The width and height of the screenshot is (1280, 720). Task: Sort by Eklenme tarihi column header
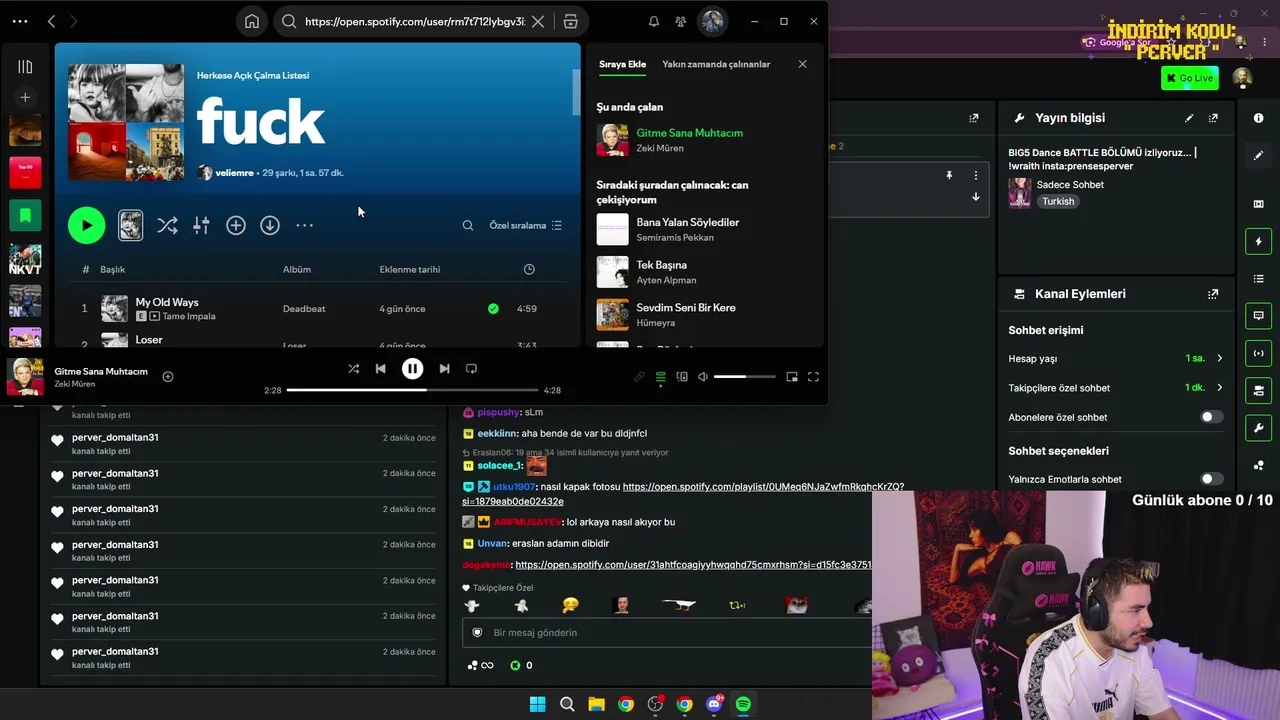[410, 270]
